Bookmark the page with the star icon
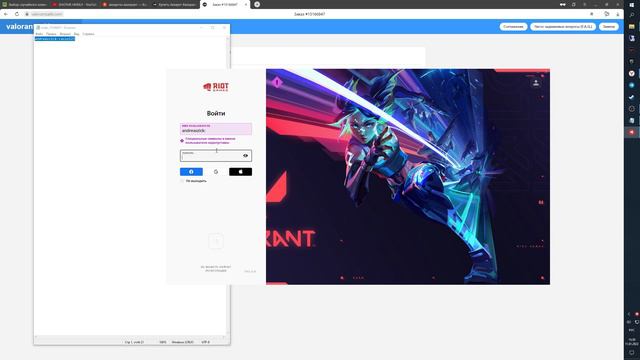Image resolution: width=640 pixels, height=360 pixels. (591, 14)
